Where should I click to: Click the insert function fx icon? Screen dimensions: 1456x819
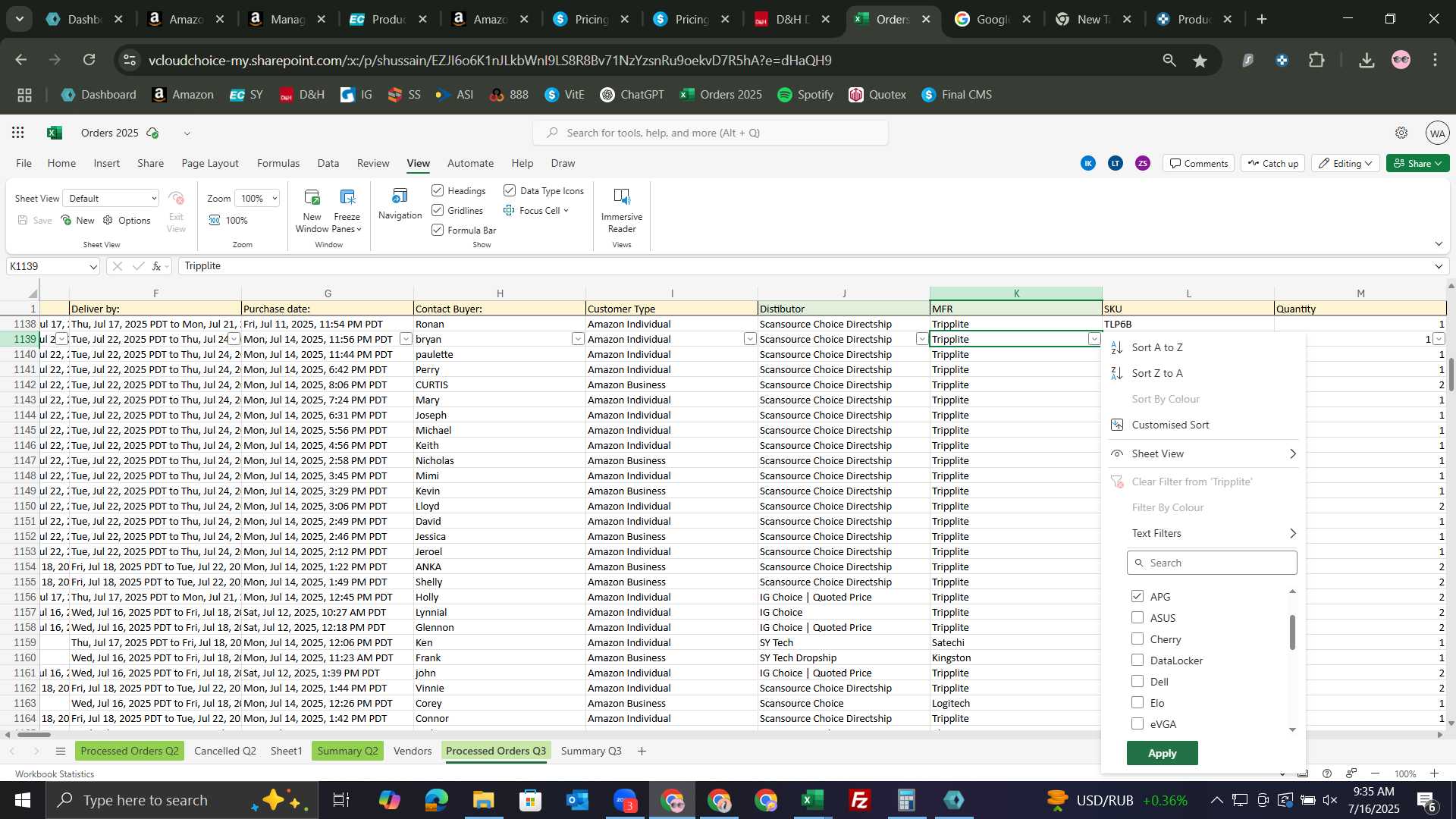(x=157, y=266)
